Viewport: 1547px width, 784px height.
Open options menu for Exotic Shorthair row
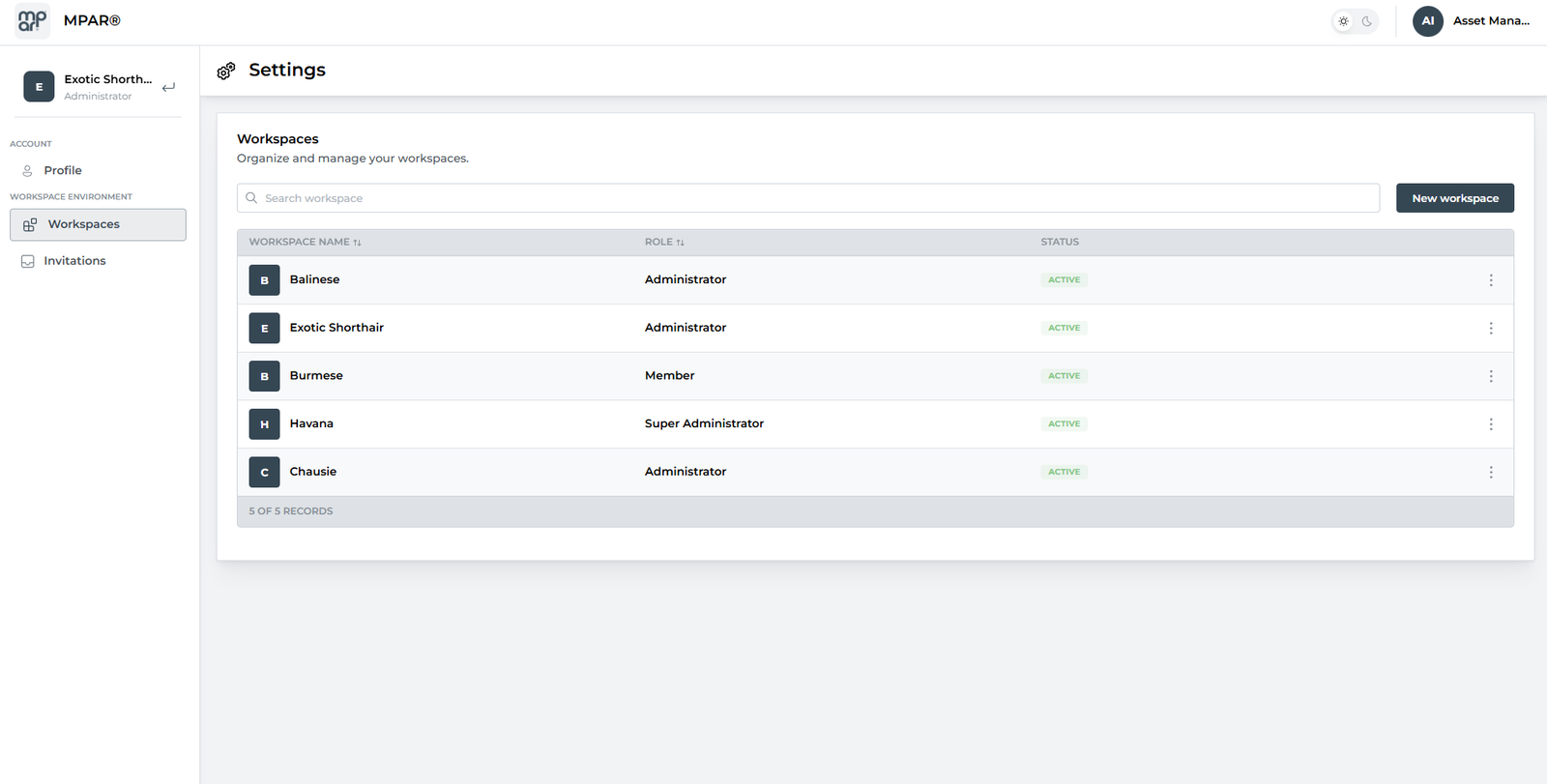pos(1490,328)
